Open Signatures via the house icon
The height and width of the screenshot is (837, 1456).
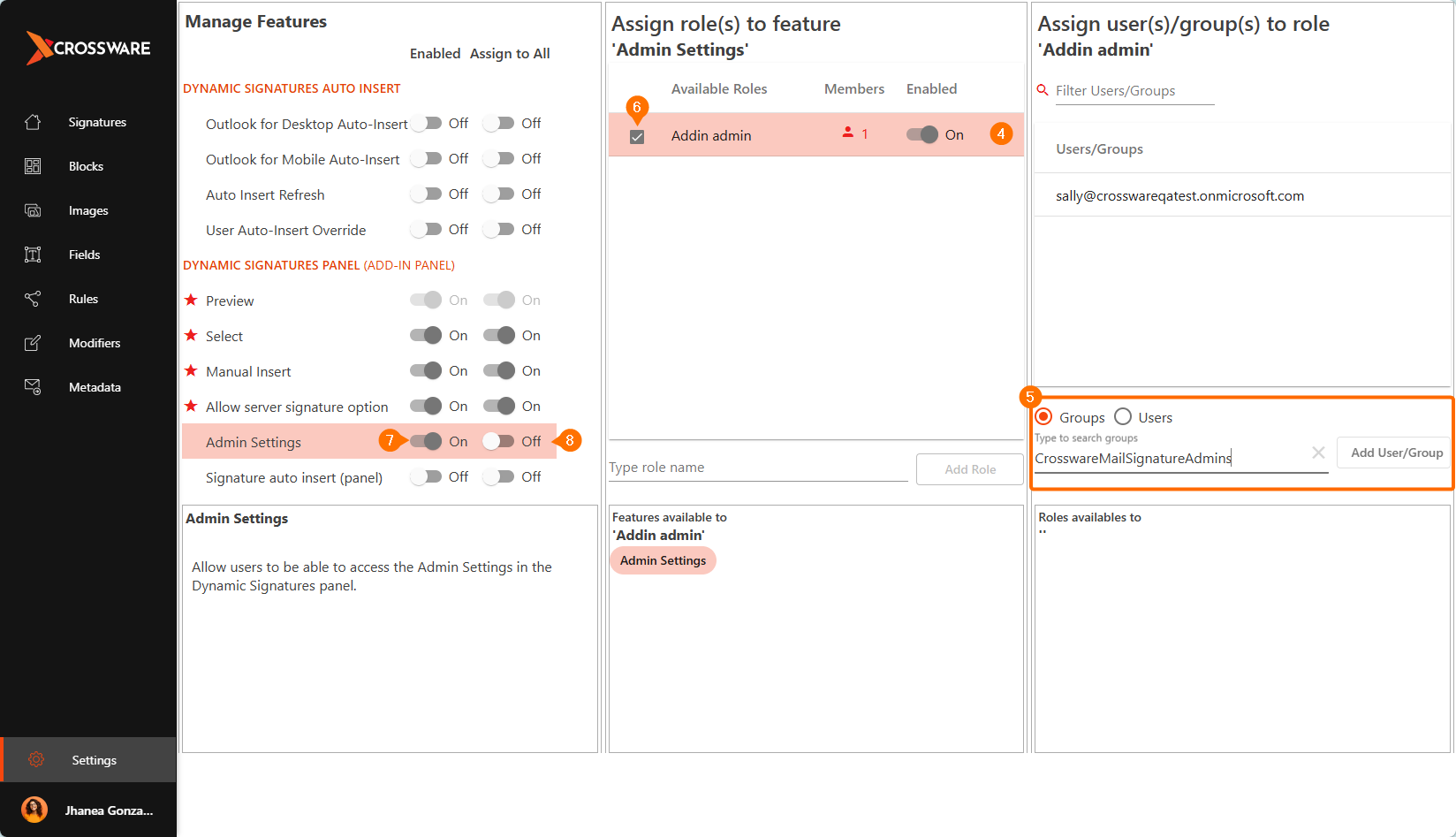click(x=33, y=122)
